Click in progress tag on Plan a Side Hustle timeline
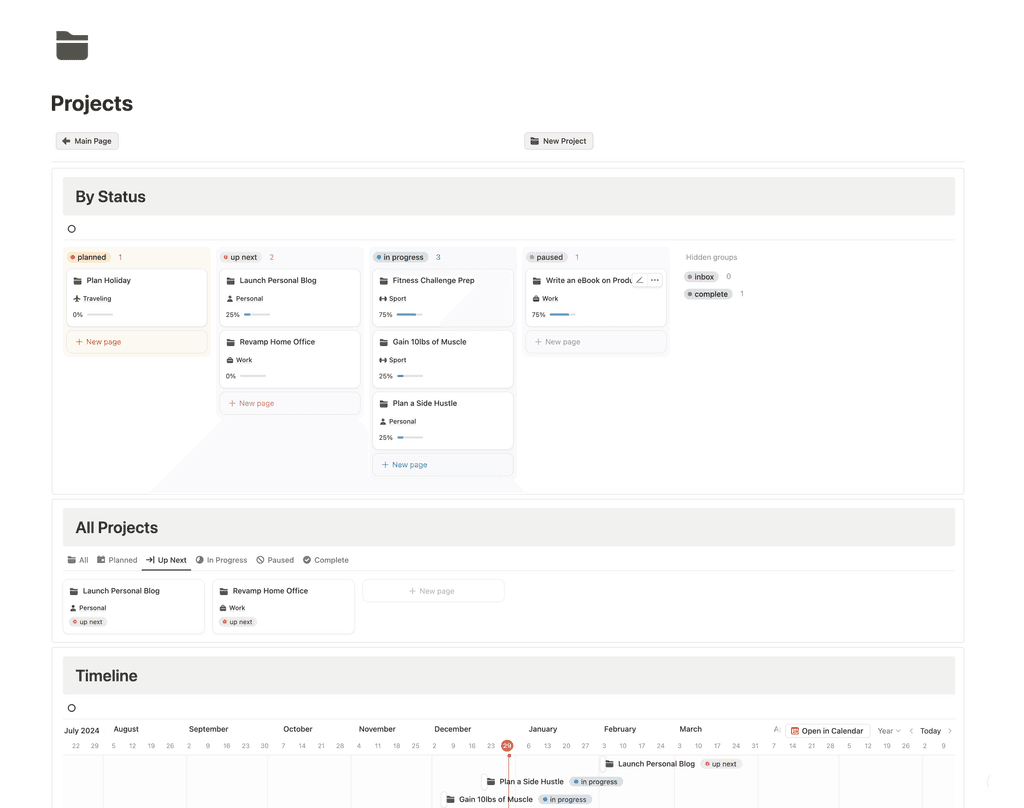 [596, 781]
